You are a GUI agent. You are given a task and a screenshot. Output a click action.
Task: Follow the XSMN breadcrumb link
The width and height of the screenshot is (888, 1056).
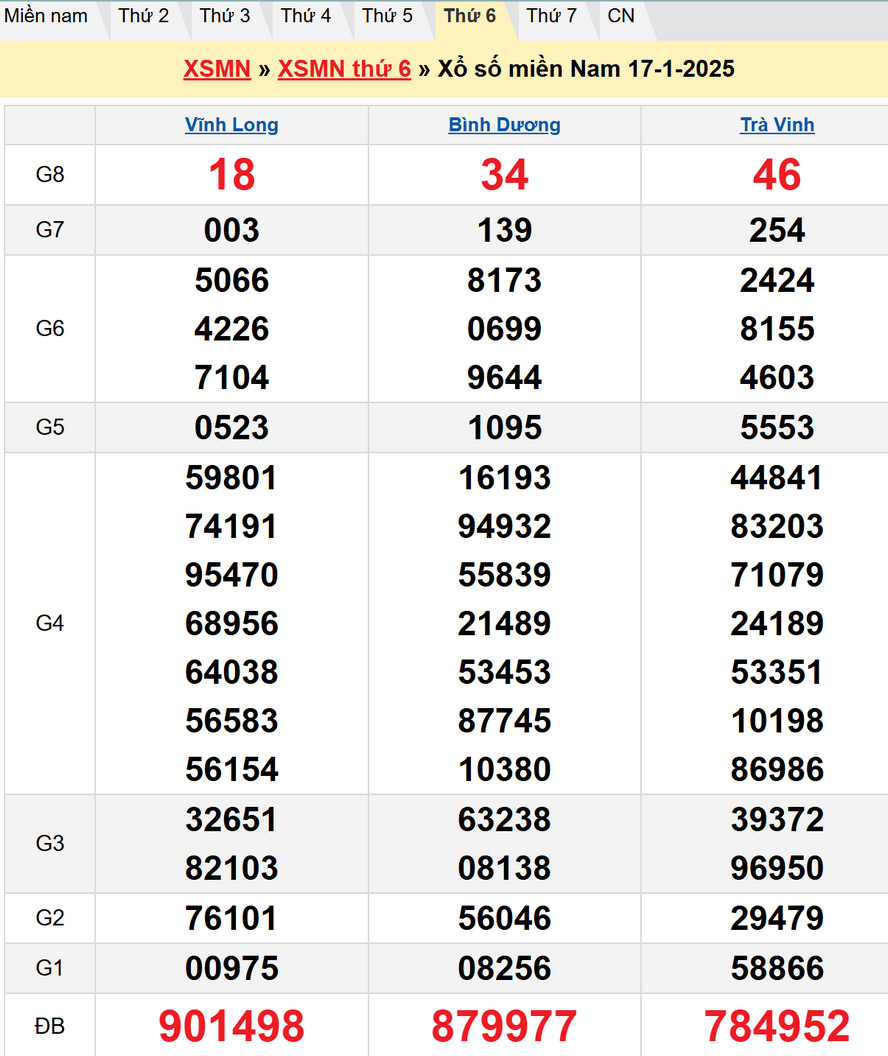tap(217, 69)
